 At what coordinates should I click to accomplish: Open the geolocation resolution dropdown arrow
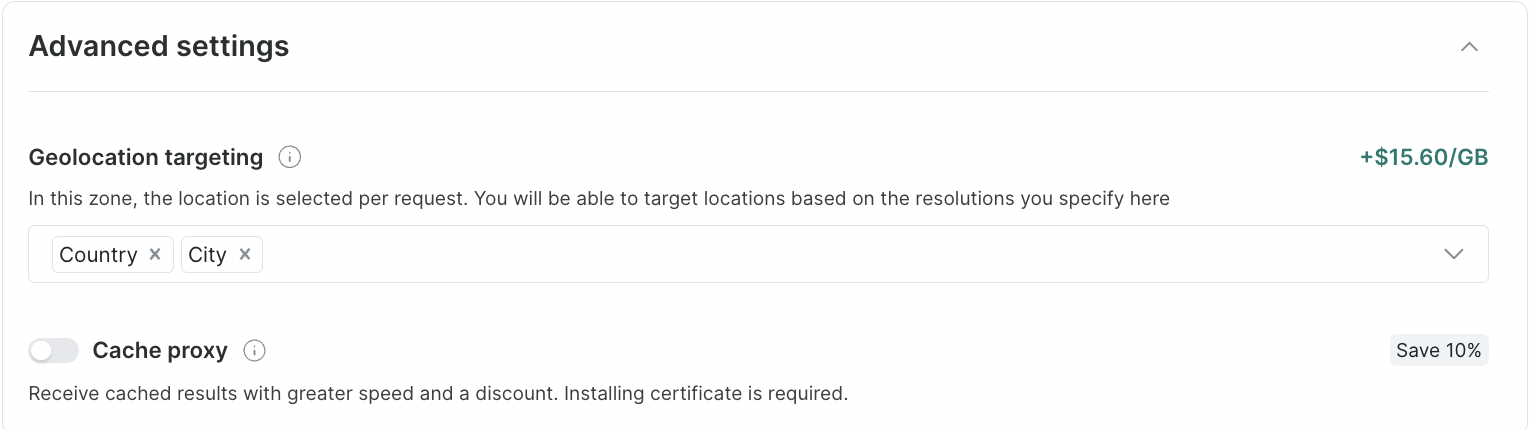pos(1454,254)
